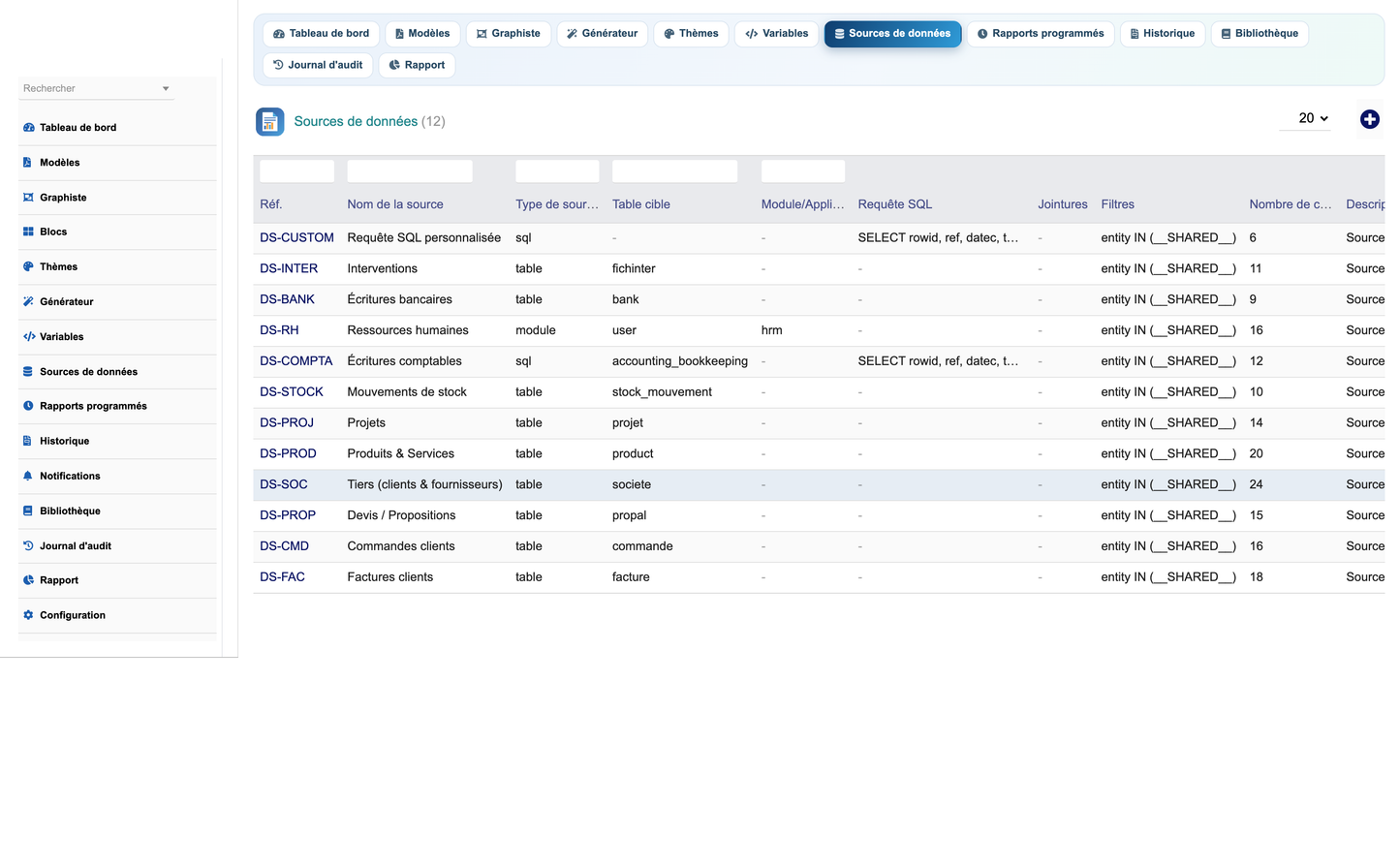Click the Type de source filter field
Screen dimensions: 1400x867
[557, 171]
